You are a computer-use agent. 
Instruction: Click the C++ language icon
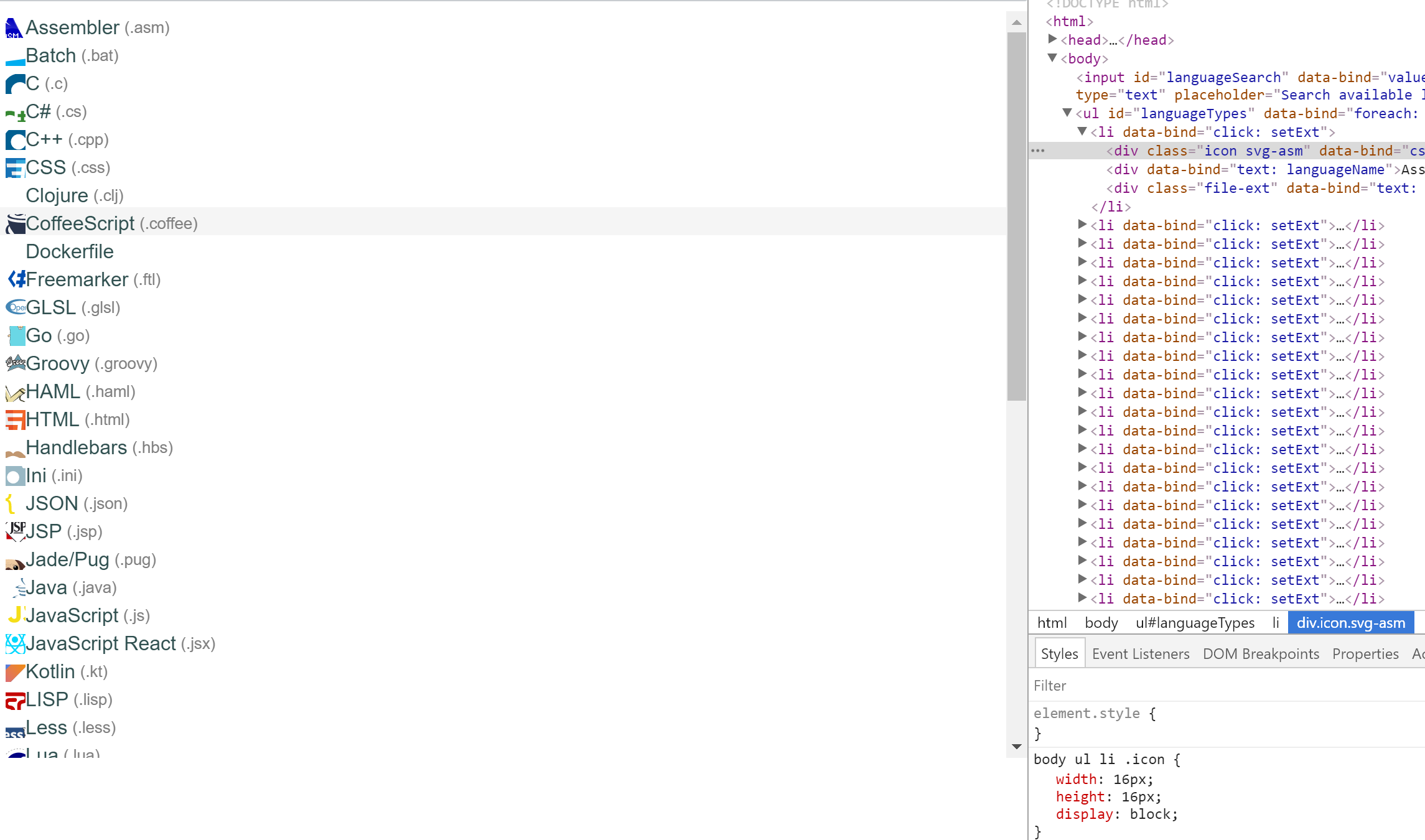pyautogui.click(x=15, y=139)
